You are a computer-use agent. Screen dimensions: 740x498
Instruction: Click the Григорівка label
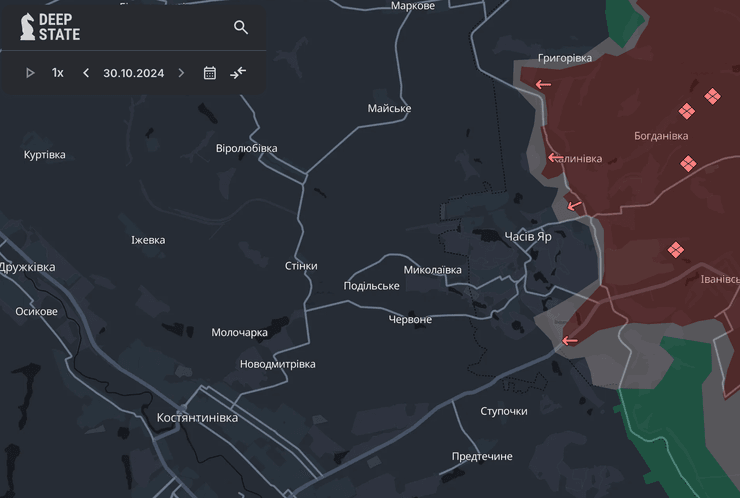click(565, 58)
